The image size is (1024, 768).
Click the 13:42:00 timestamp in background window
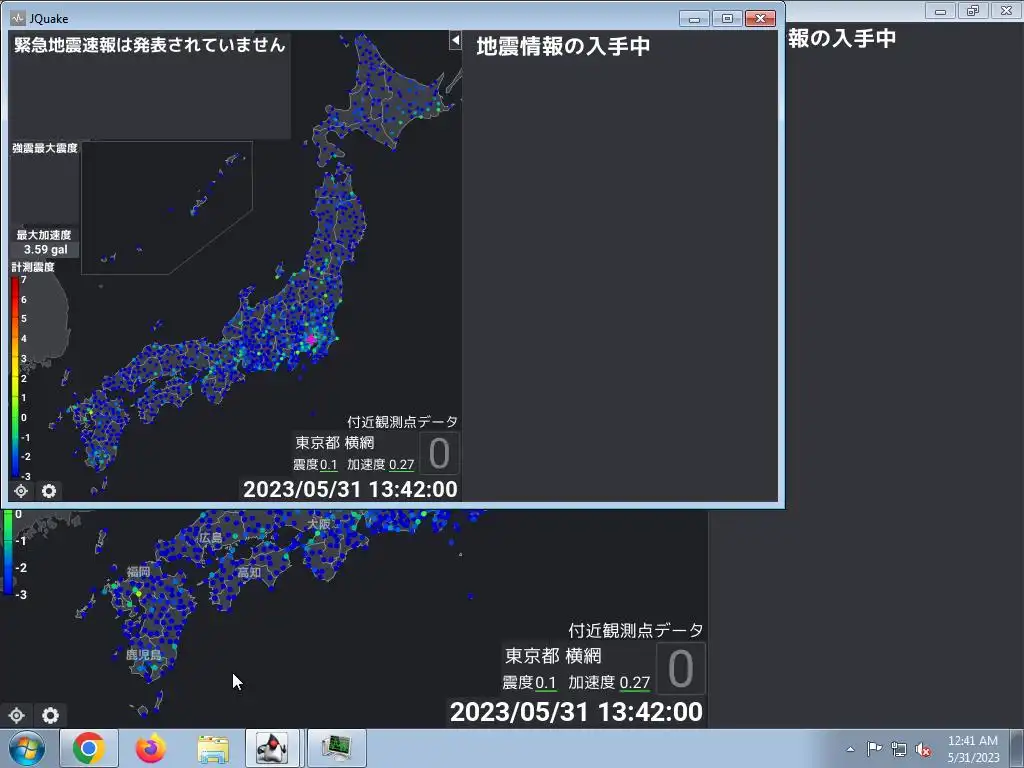click(x=650, y=712)
